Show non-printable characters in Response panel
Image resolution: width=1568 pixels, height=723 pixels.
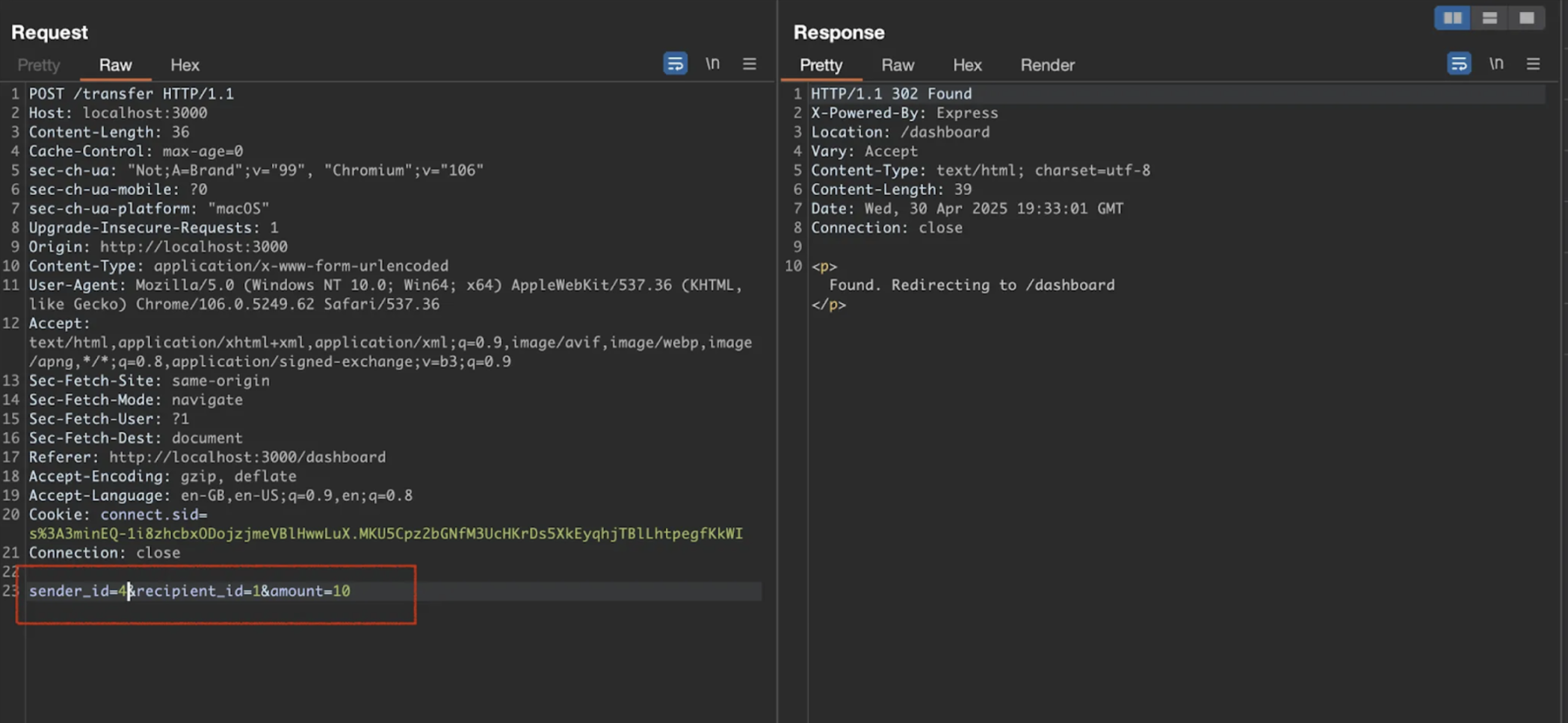[1496, 64]
